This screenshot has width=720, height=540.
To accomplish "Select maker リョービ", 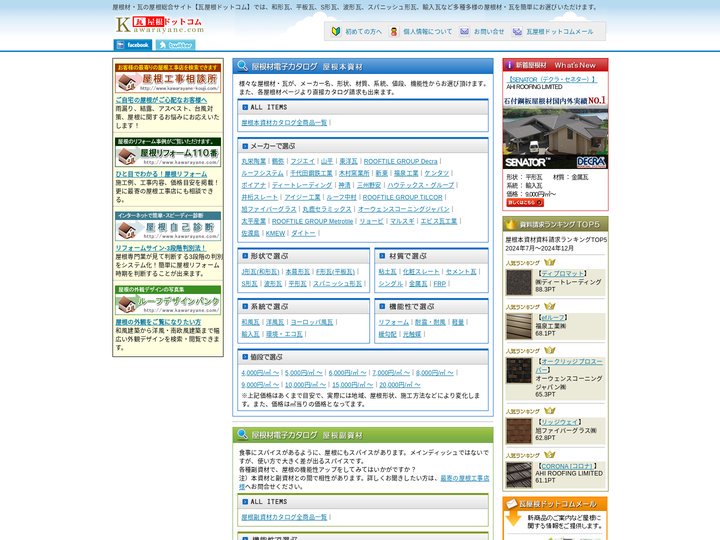I will coord(371,221).
